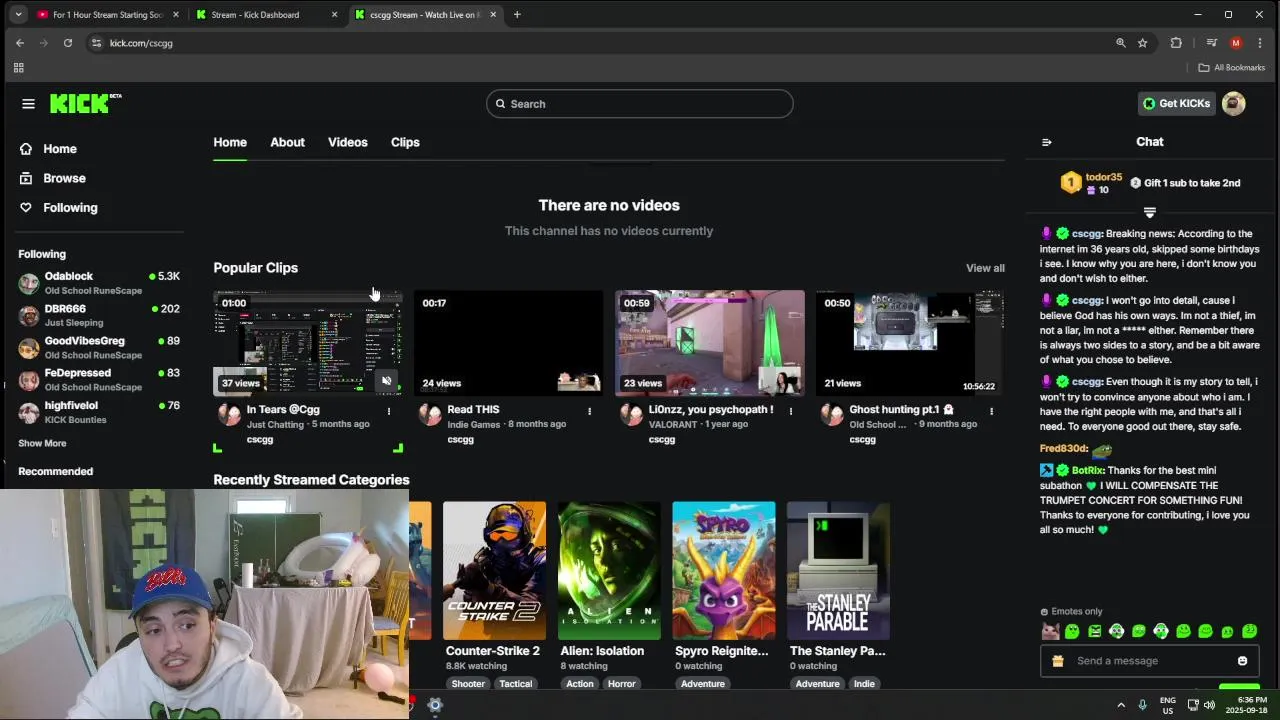The image size is (1280, 720).
Task: Click the kick.com/cscgg address bar
Action: pyautogui.click(x=600, y=43)
